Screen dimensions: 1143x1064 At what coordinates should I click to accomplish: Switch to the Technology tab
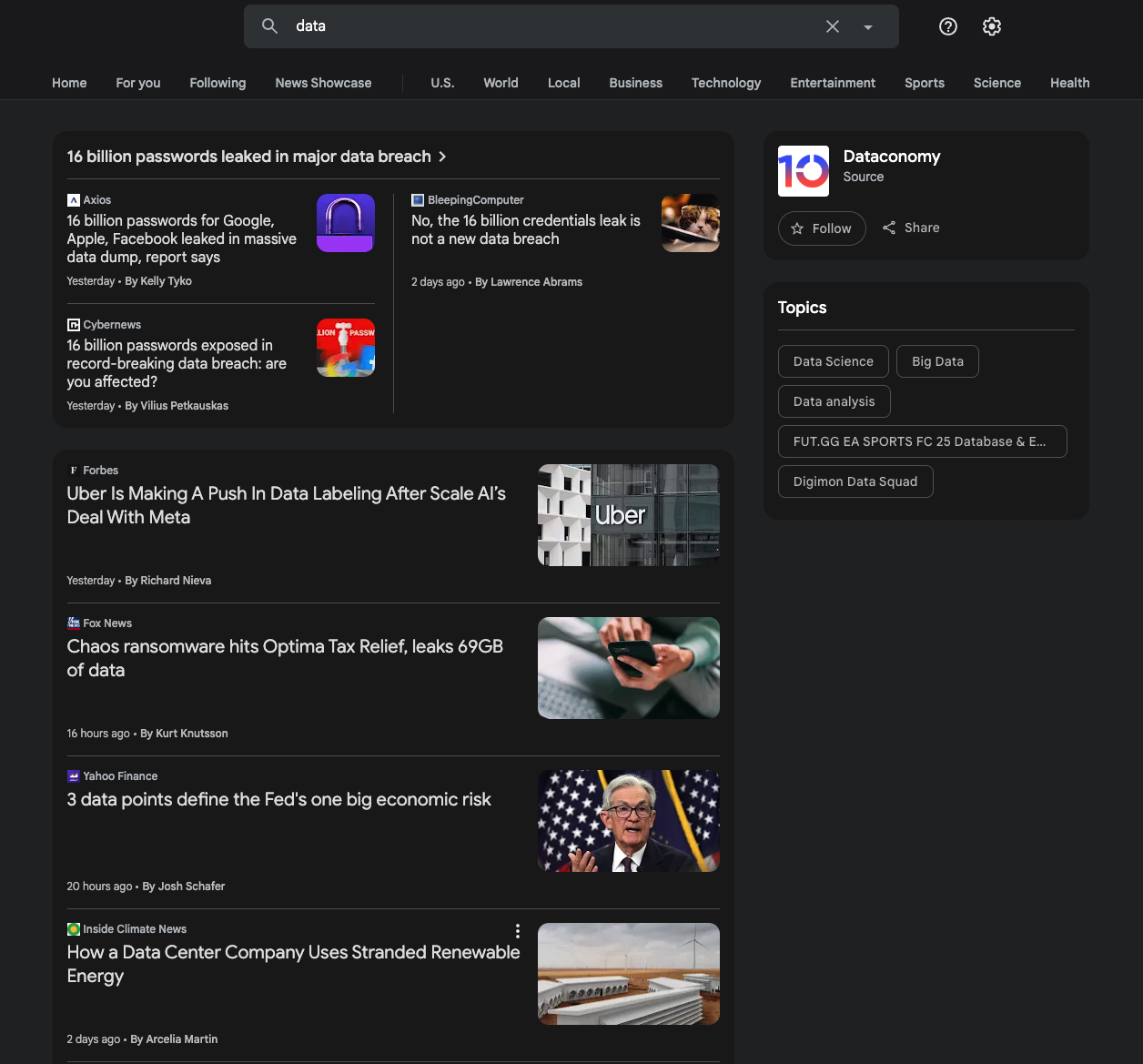(x=725, y=83)
